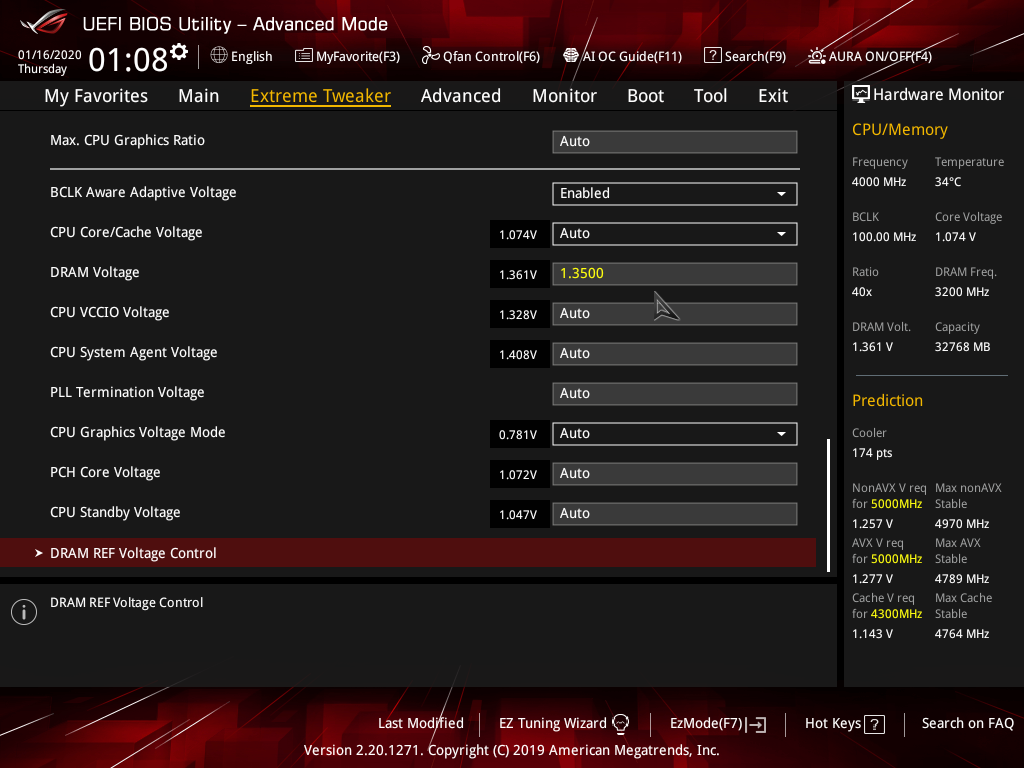Click CPU System Agent Voltage field
This screenshot has height=768, width=1024.
click(675, 353)
